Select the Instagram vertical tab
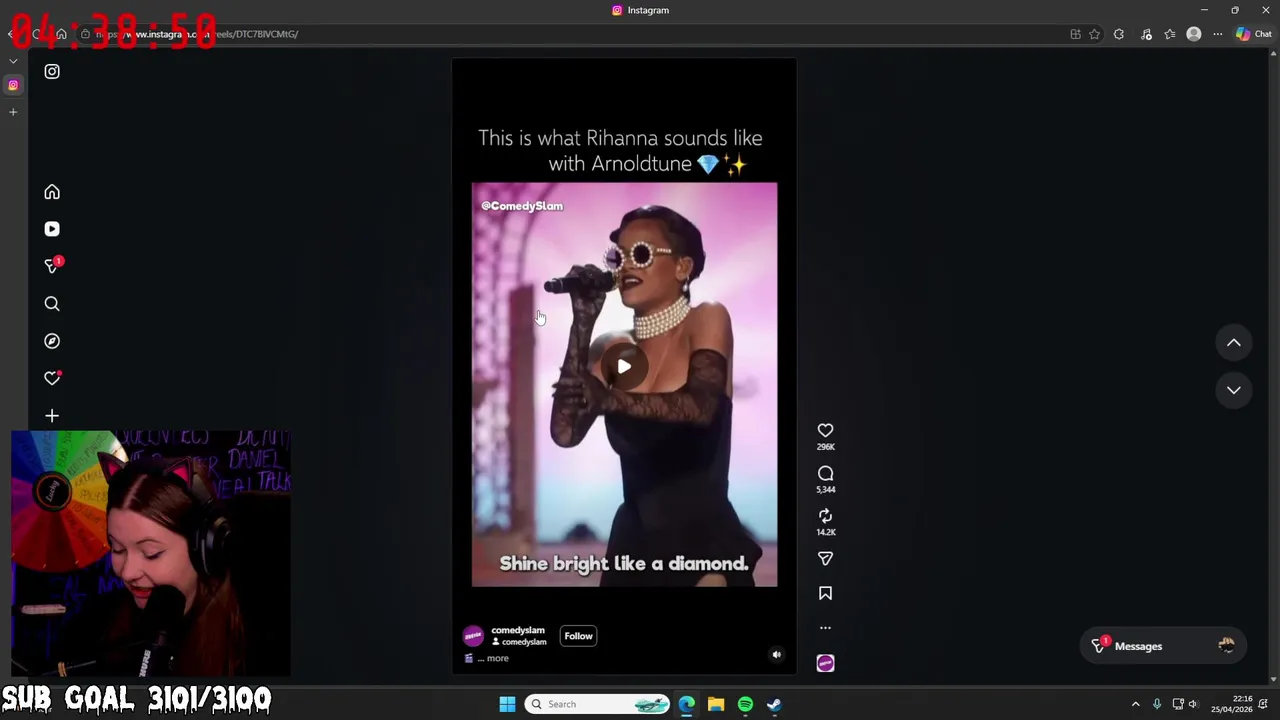Image resolution: width=1280 pixels, height=720 pixels. [13, 85]
